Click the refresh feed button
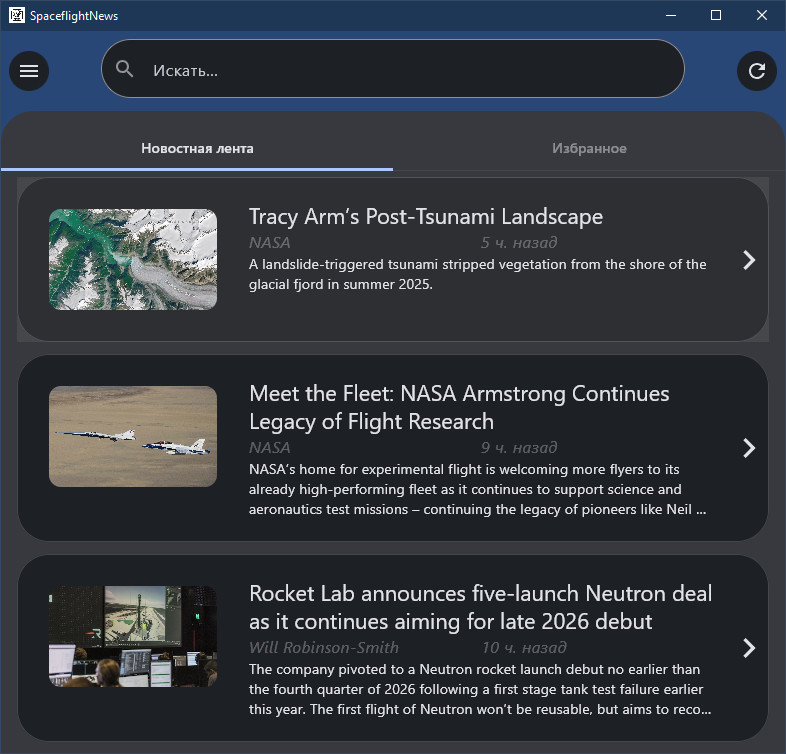This screenshot has width=786, height=754. 757,71
